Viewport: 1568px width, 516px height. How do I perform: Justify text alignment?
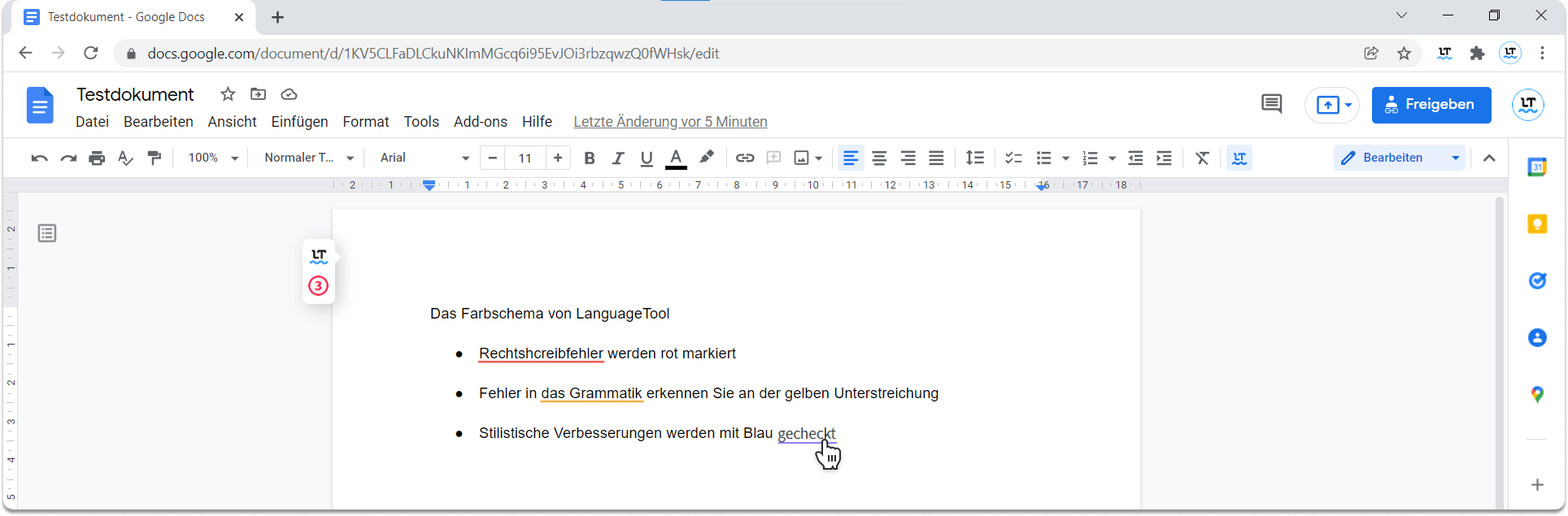click(x=937, y=158)
